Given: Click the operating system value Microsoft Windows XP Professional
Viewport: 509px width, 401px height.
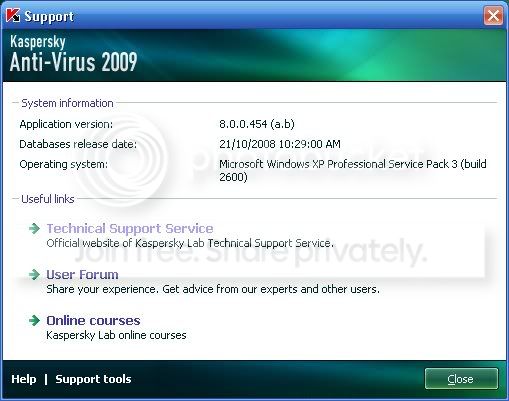Looking at the screenshot, I should point(353,170).
